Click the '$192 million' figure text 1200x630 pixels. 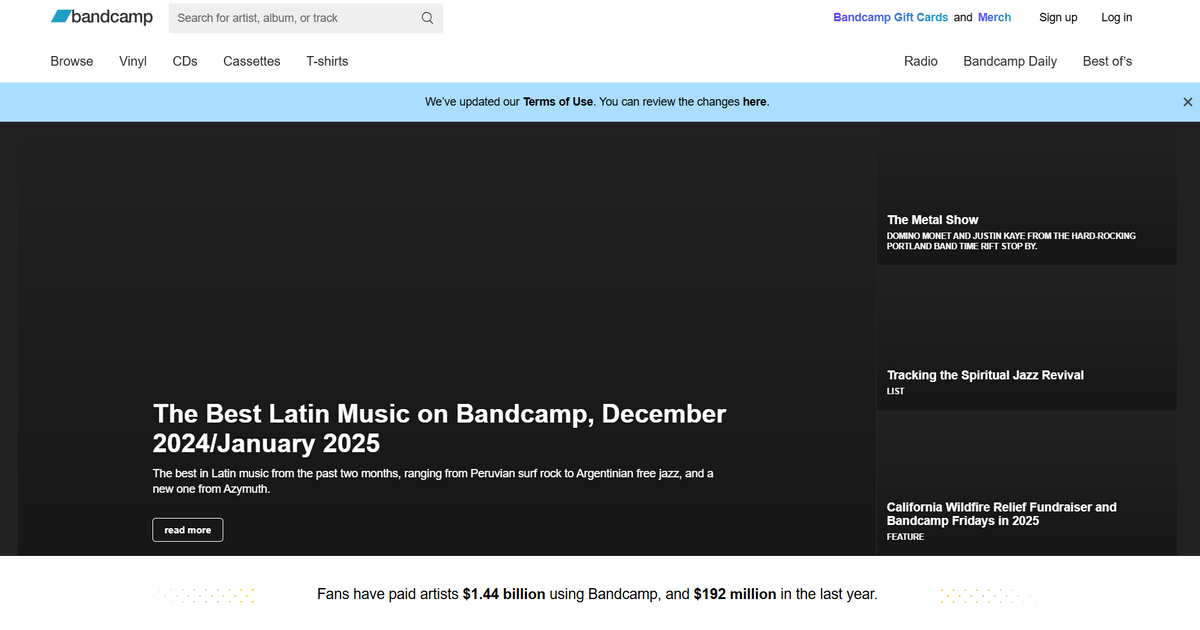point(735,594)
